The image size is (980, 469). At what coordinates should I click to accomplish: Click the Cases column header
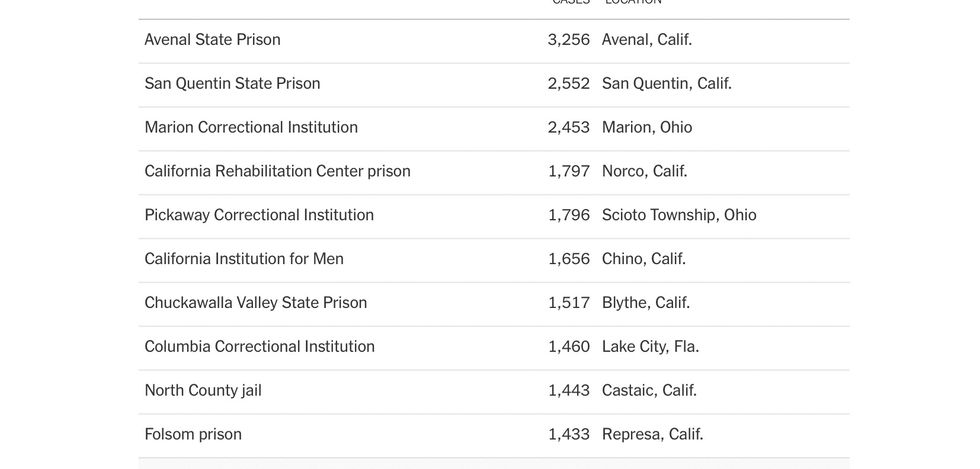tap(571, 2)
